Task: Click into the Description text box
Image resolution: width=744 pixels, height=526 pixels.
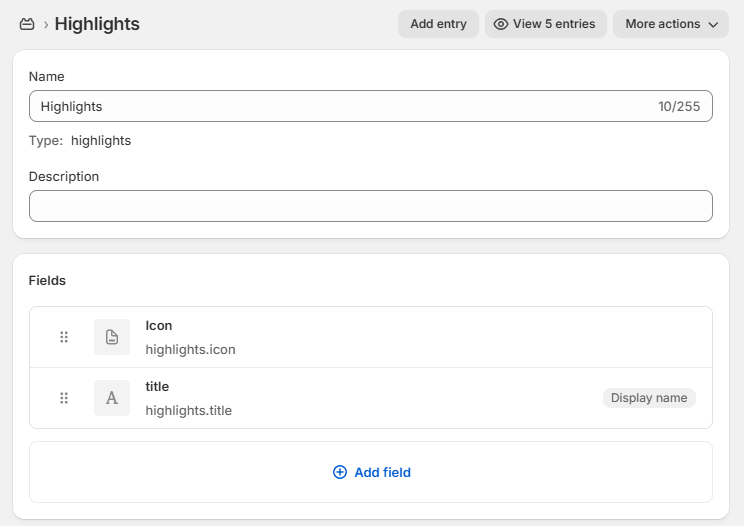Action: pos(370,206)
